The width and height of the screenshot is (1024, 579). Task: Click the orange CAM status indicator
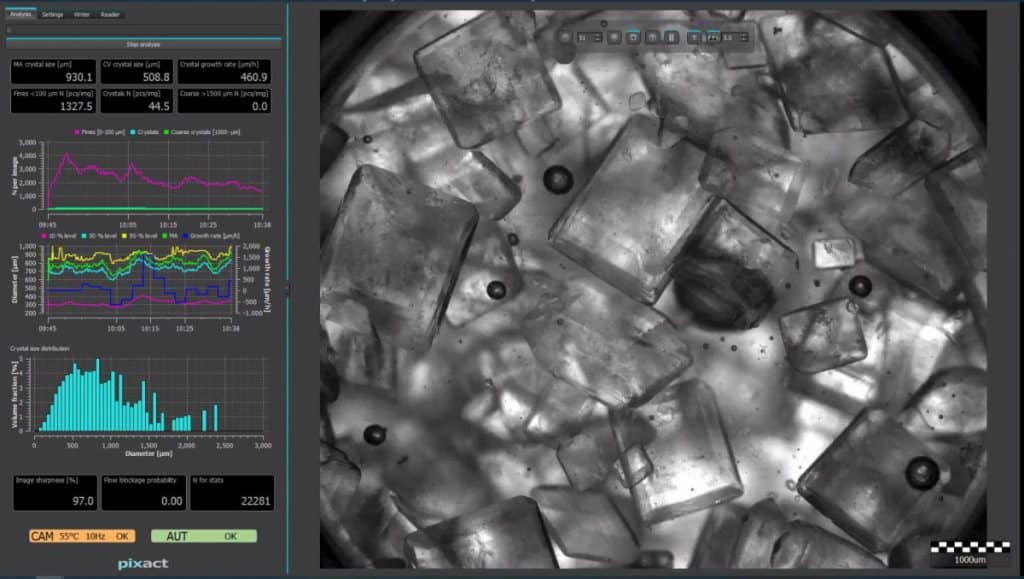coord(81,536)
